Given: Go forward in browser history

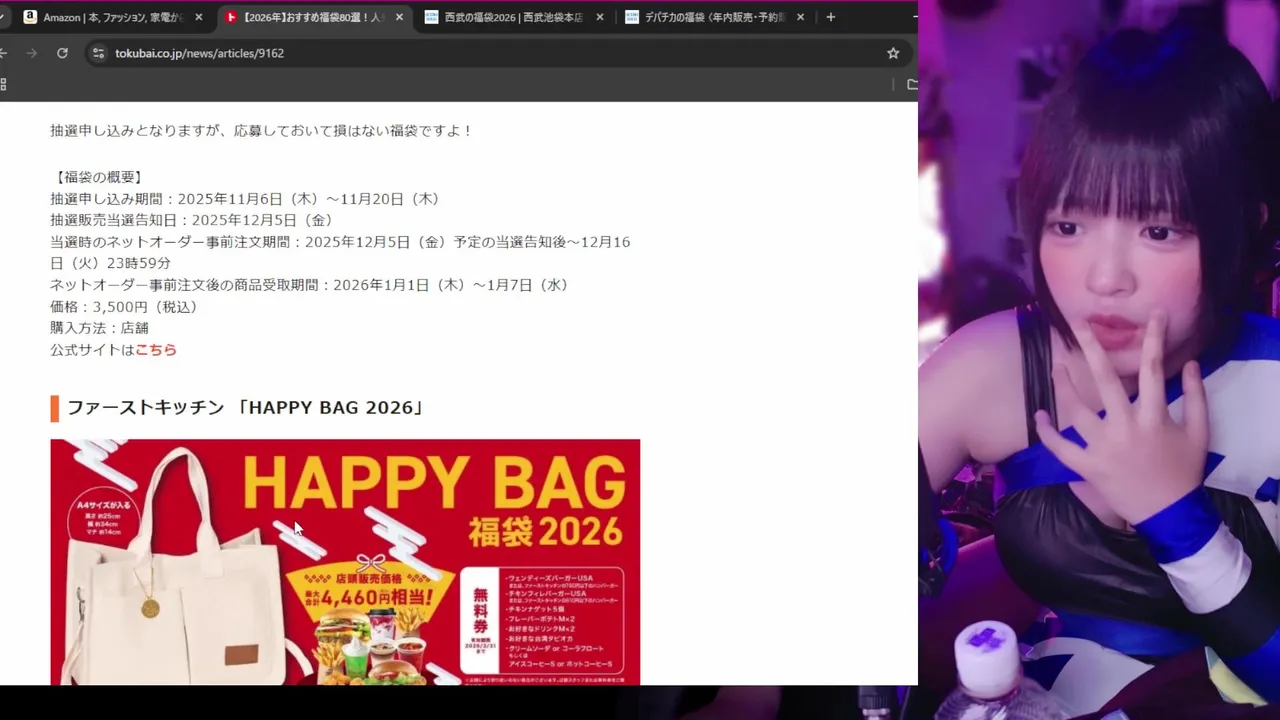Looking at the screenshot, I should (31, 53).
